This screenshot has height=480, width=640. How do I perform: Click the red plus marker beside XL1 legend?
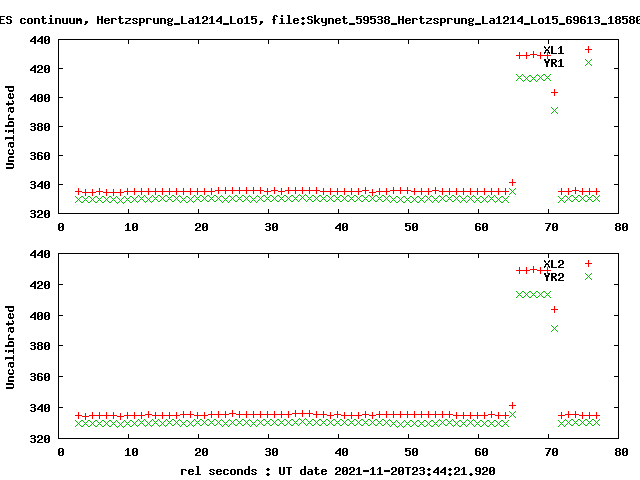coord(588,49)
